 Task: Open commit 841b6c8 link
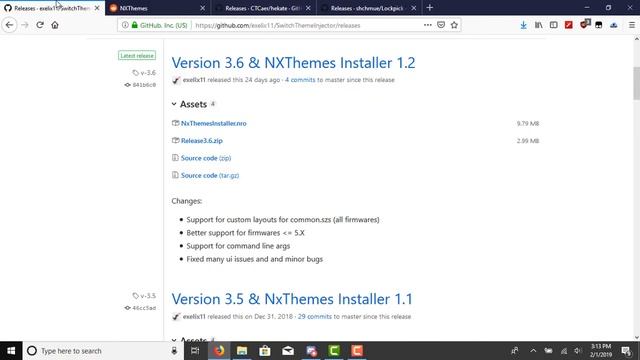coord(140,85)
